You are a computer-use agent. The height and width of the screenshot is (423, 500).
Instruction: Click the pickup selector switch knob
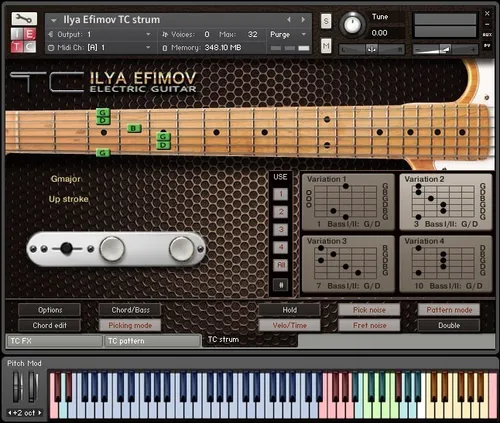coord(66,248)
